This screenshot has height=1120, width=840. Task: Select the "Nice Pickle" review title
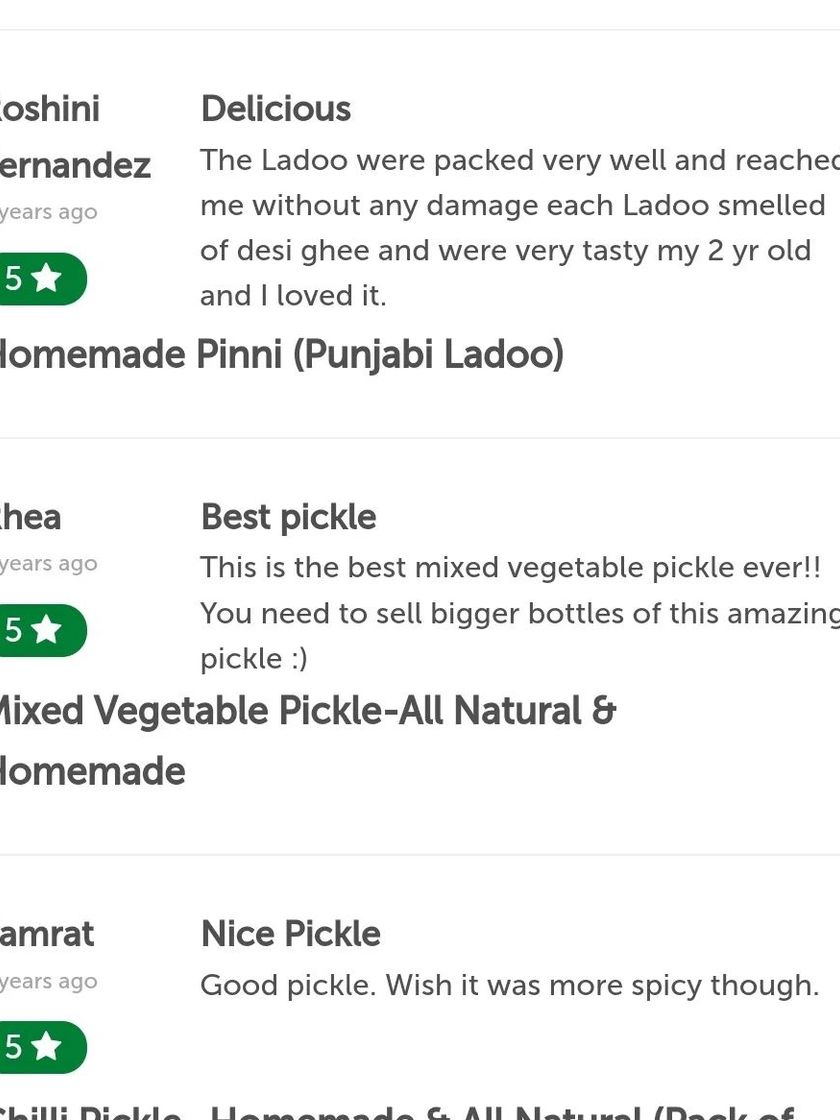(290, 934)
